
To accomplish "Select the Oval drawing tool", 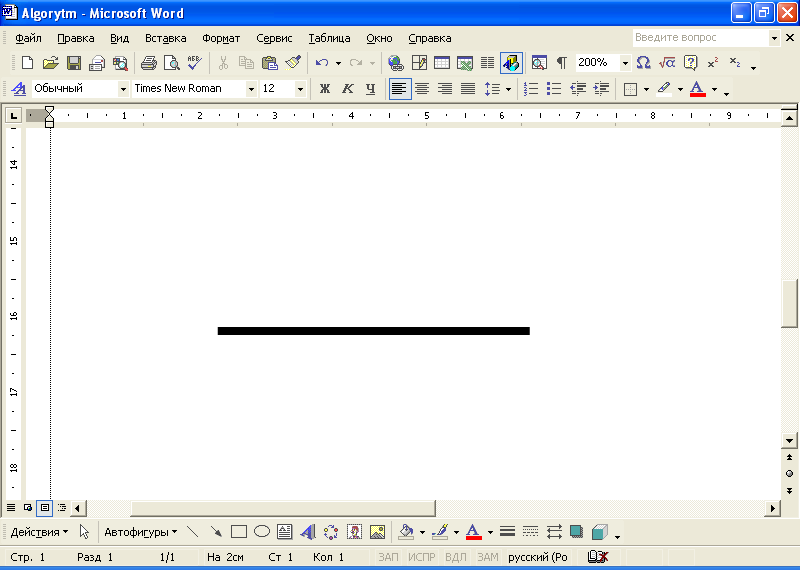I will pos(262,532).
